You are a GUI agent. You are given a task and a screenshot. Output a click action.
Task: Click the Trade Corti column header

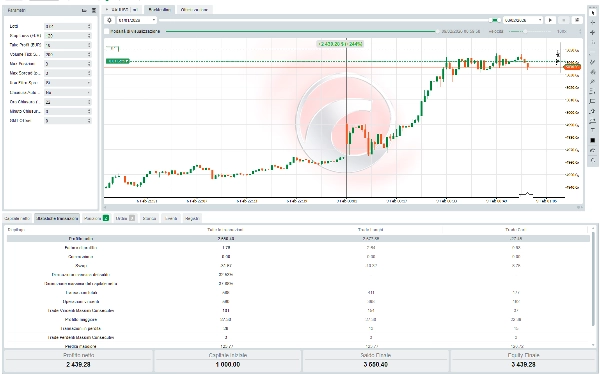pos(515,230)
